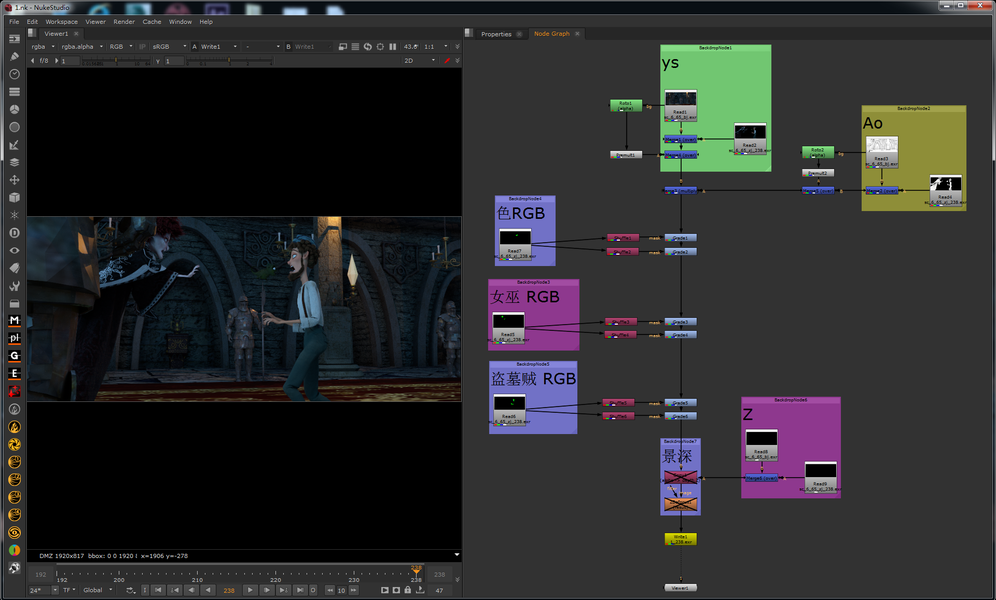Toggle the region of interest button
996x600 pixels.
[380, 46]
